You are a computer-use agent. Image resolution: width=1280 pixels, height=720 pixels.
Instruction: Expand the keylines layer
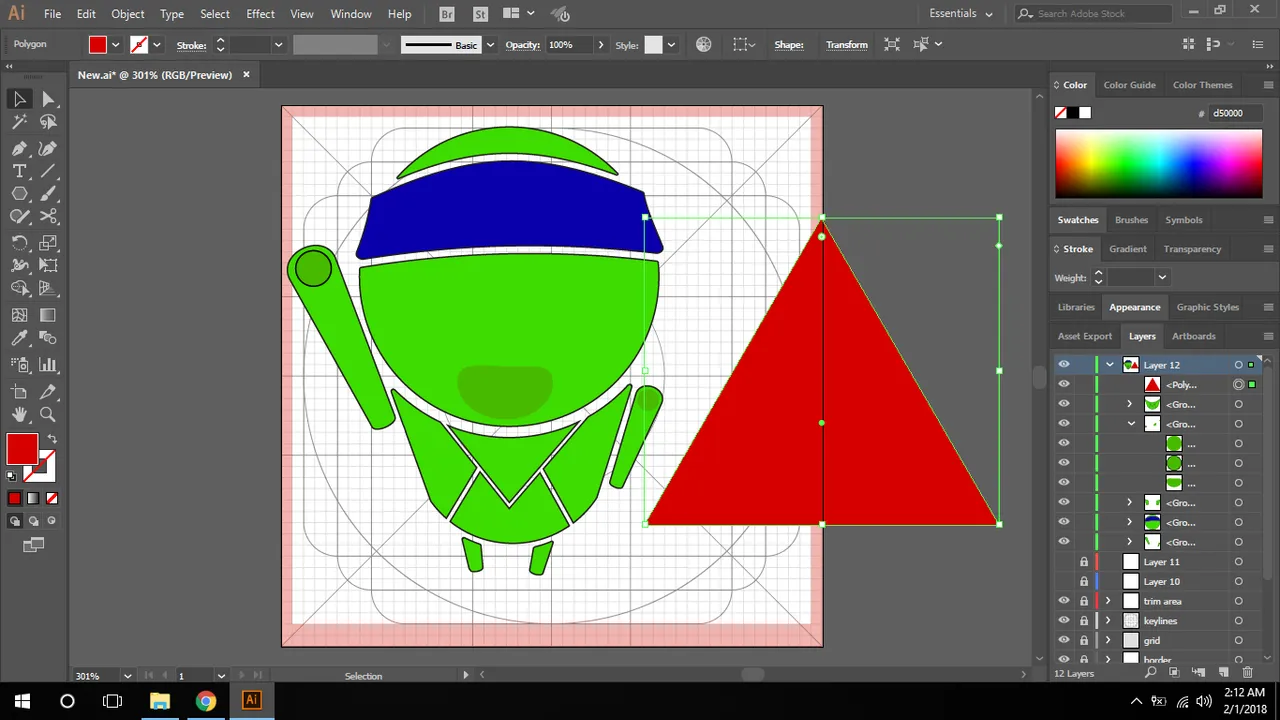(1108, 621)
